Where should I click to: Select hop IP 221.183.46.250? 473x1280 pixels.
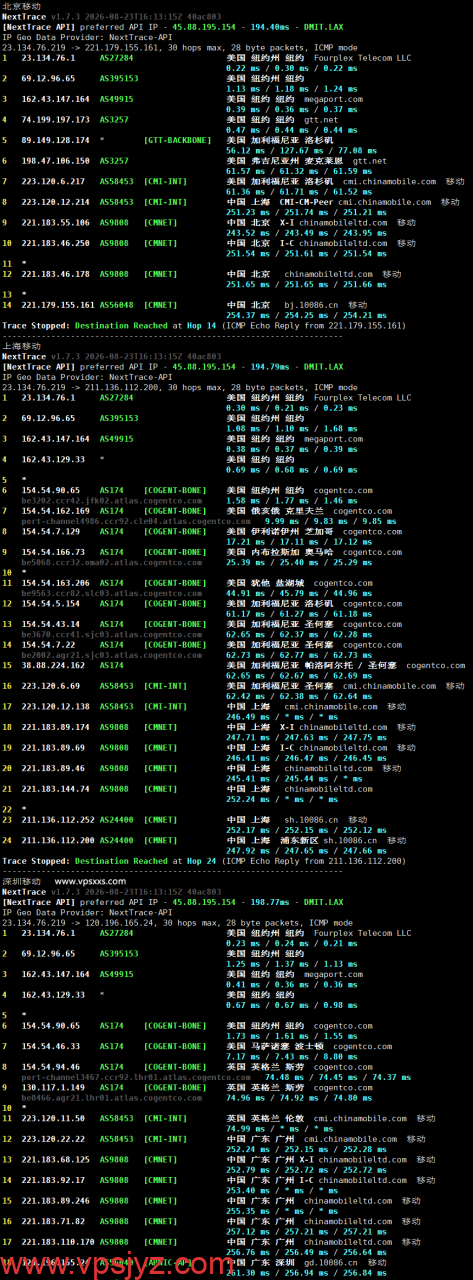tap(55, 243)
